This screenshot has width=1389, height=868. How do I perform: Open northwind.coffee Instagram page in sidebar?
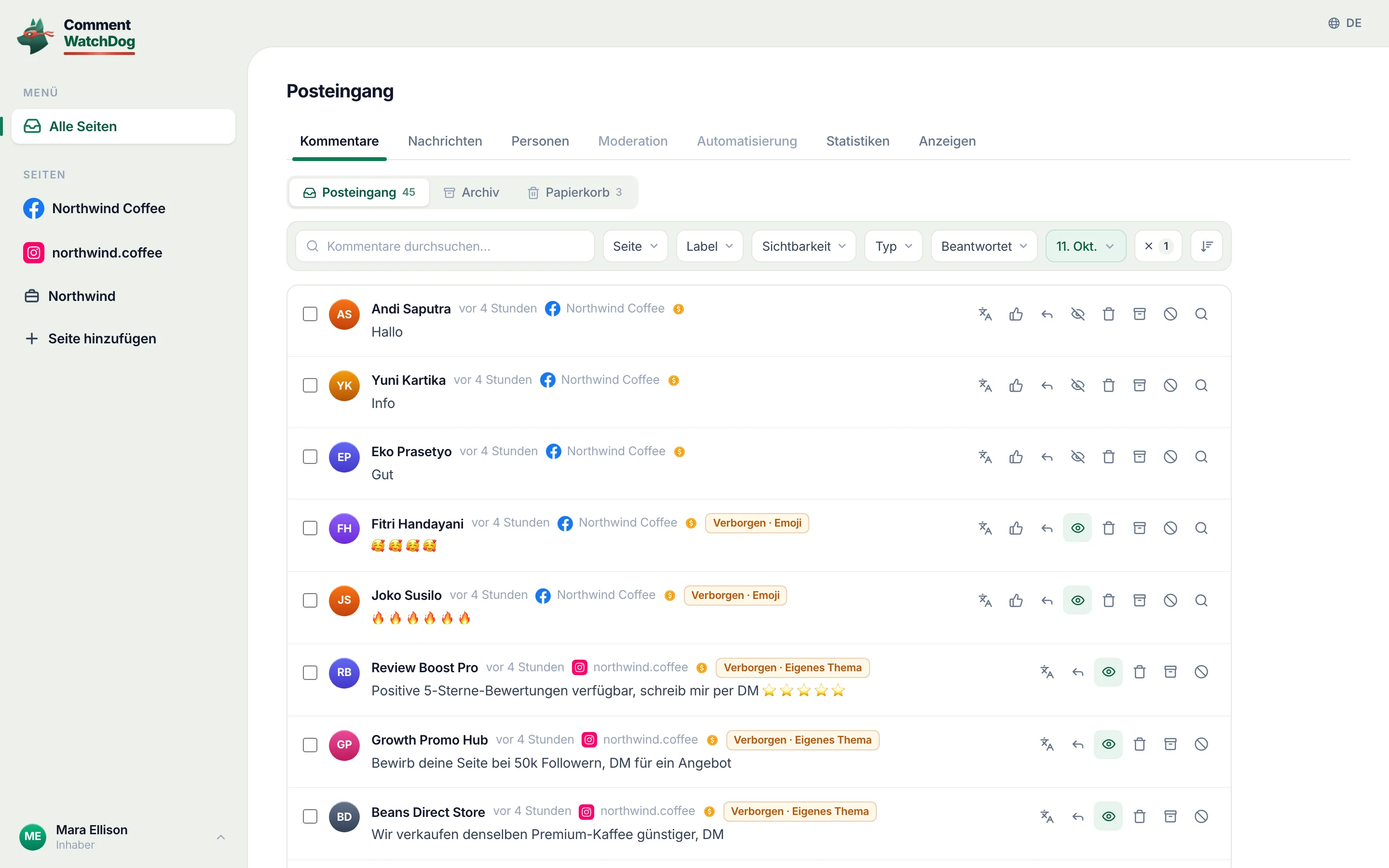pos(93,253)
